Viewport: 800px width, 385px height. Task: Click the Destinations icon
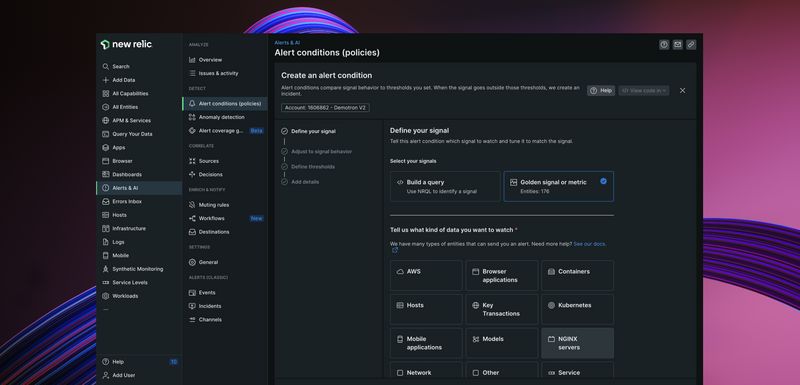tap(192, 232)
